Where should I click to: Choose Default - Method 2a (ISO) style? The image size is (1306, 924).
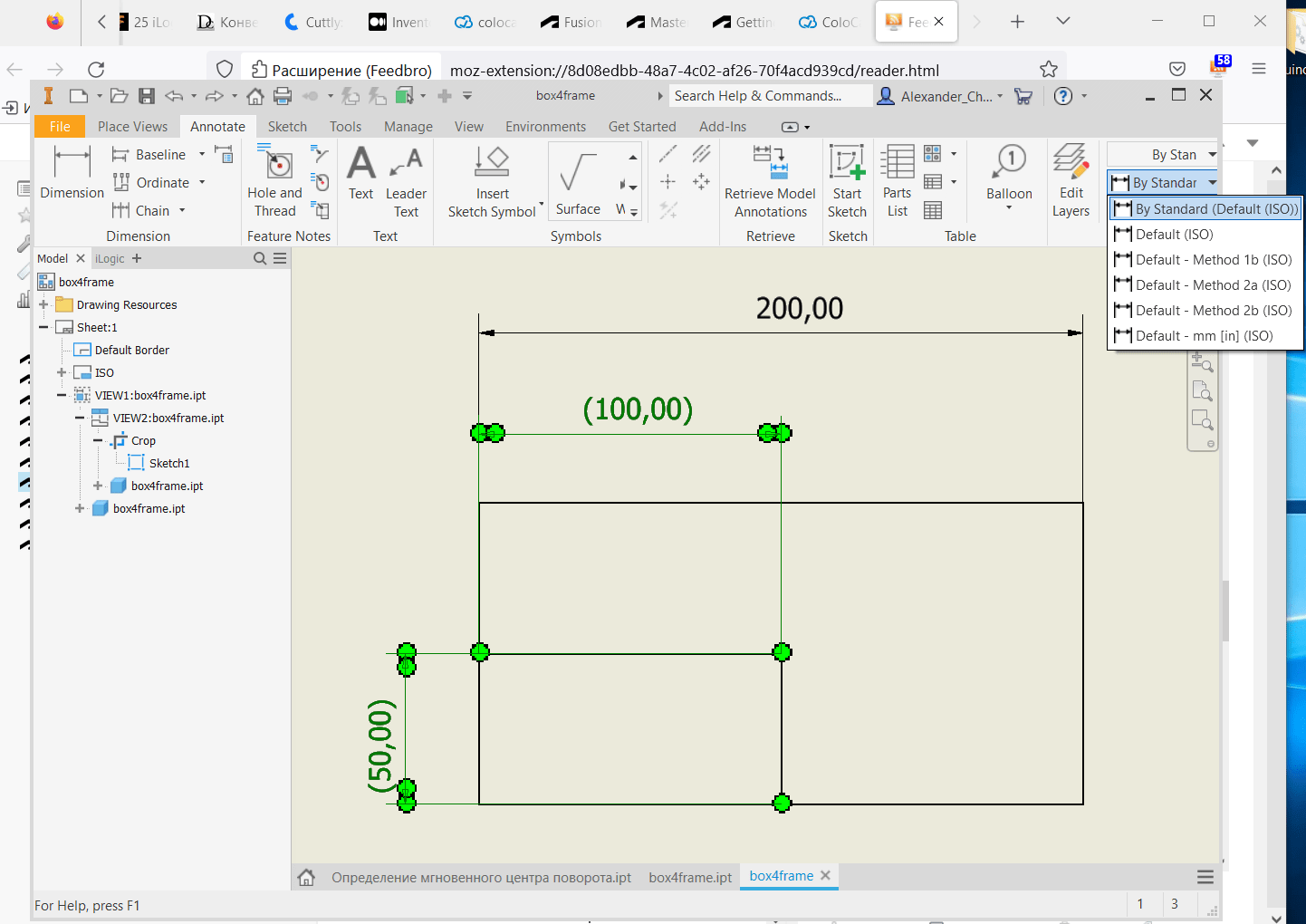(1205, 285)
